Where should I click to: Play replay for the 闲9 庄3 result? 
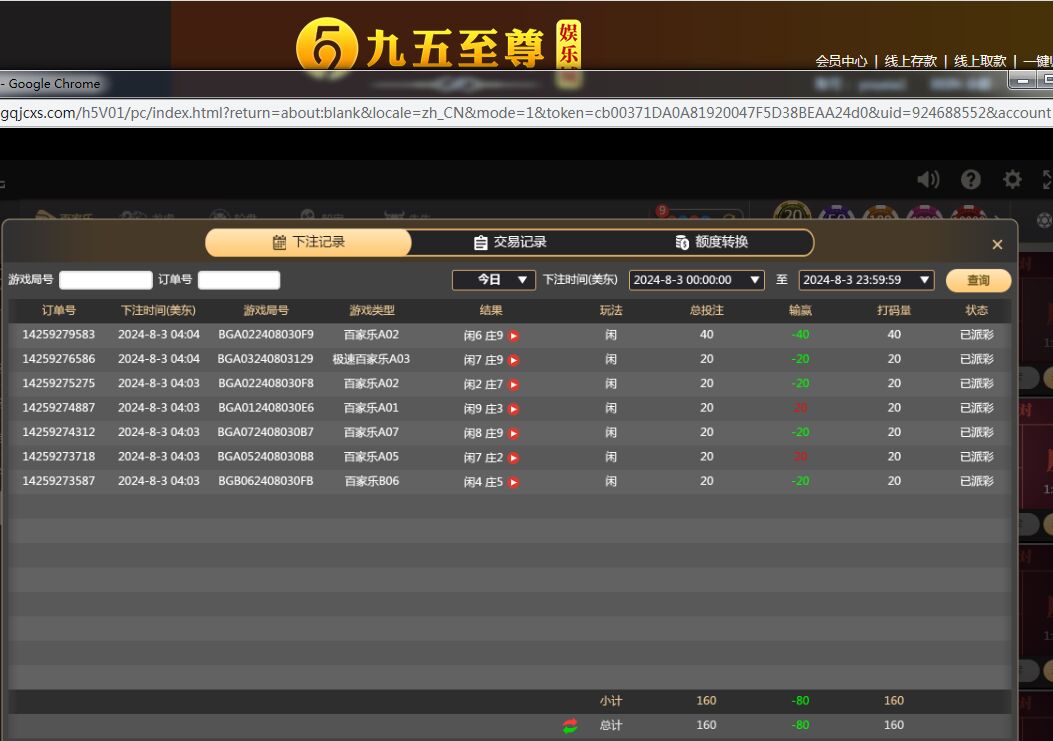pos(514,409)
